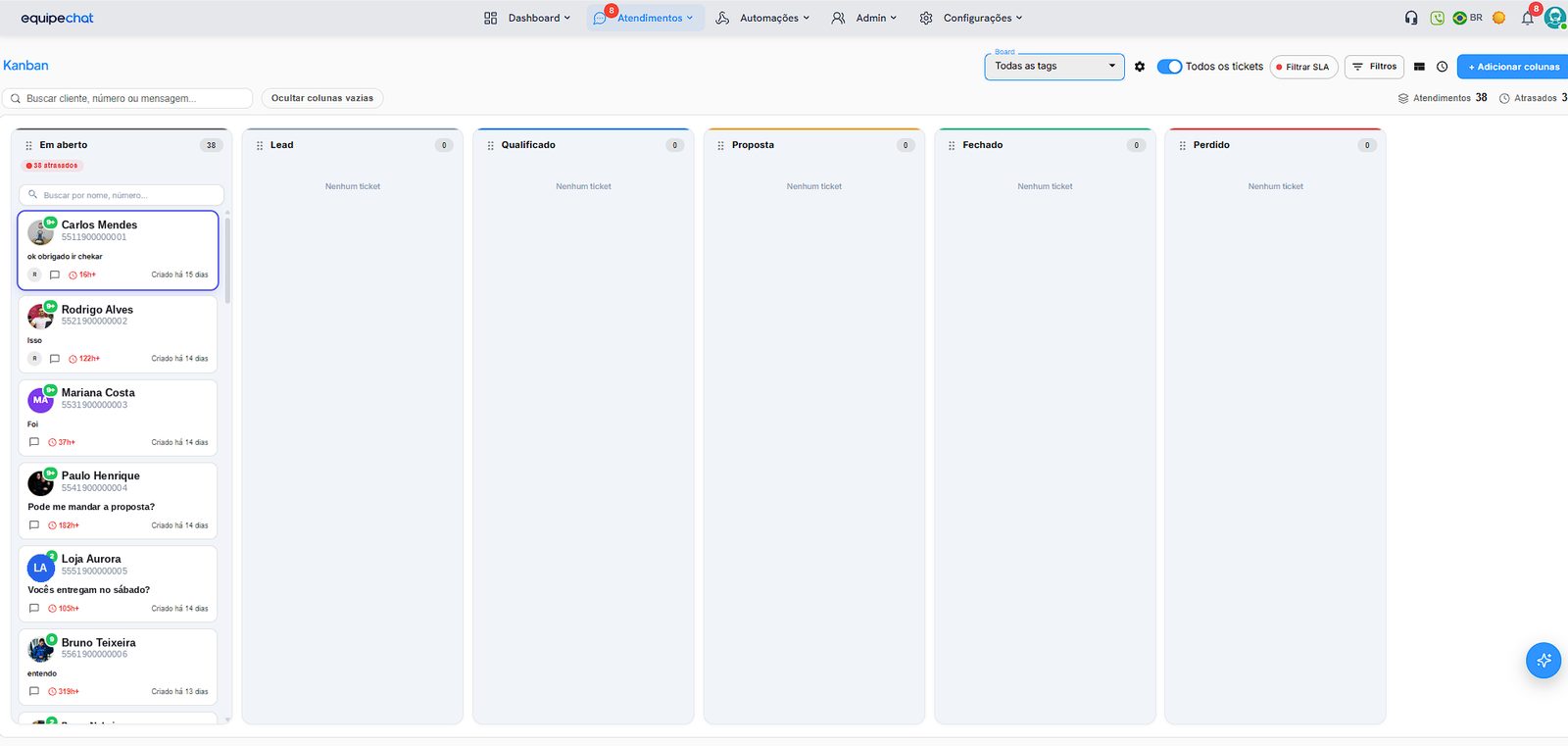
Task: Click the clock history icon in toolbar
Action: pyautogui.click(x=1443, y=67)
